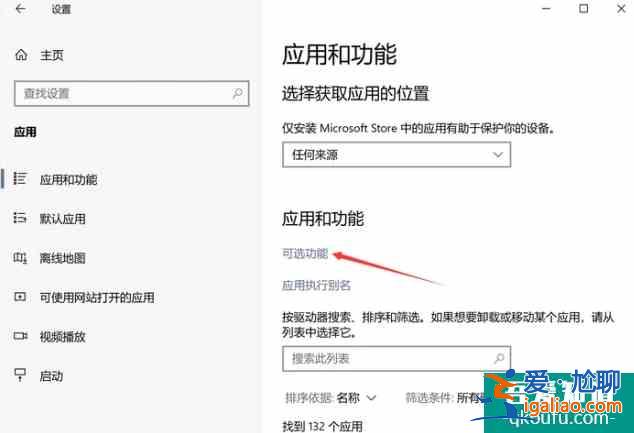Minimize the 设置 window
Screen dimensions: 634x433
coord(546,8)
